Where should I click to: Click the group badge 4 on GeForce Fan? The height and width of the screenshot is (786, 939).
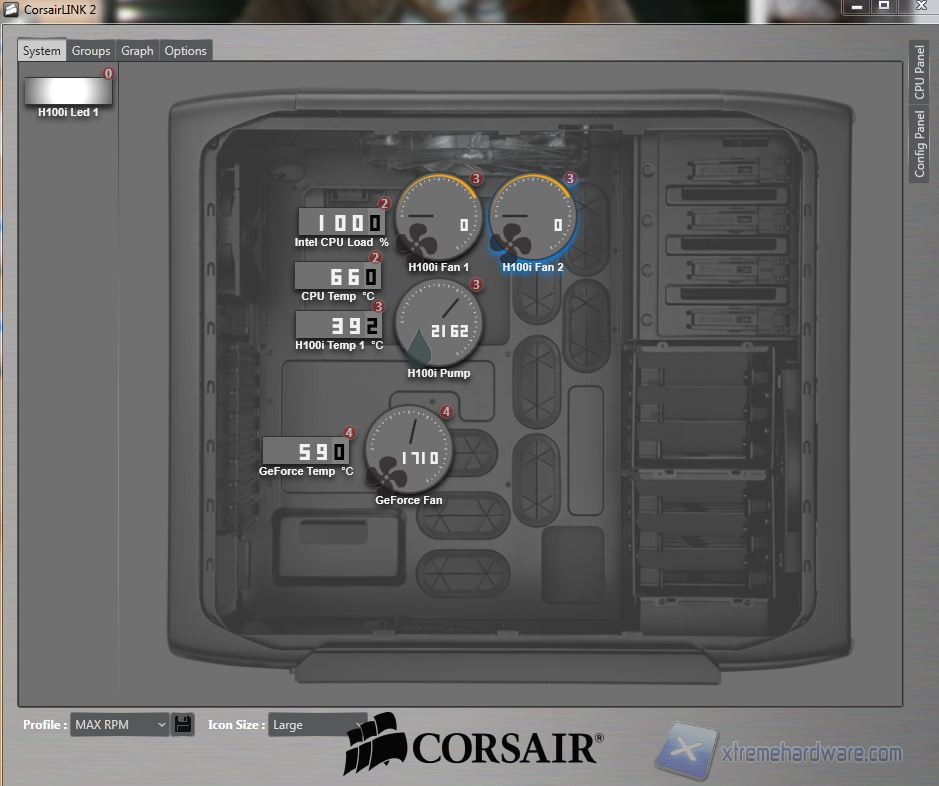click(x=446, y=412)
